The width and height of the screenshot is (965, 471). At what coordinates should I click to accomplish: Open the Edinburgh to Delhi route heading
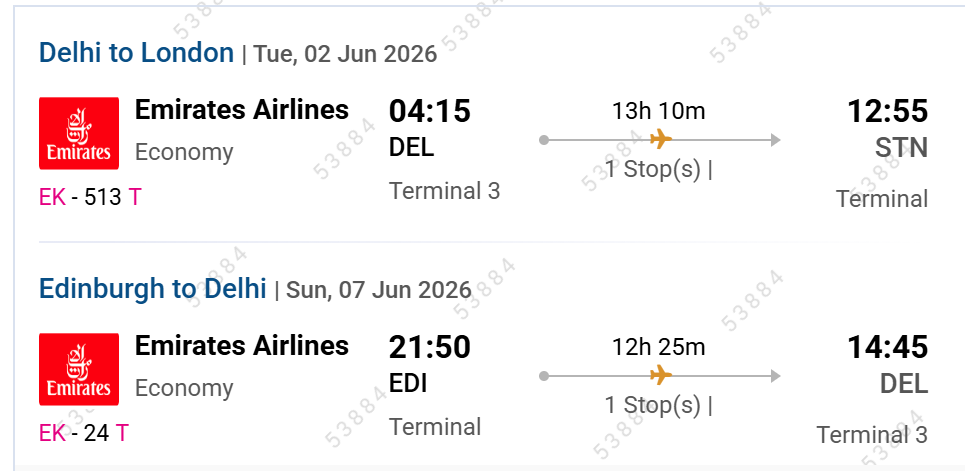(x=153, y=289)
